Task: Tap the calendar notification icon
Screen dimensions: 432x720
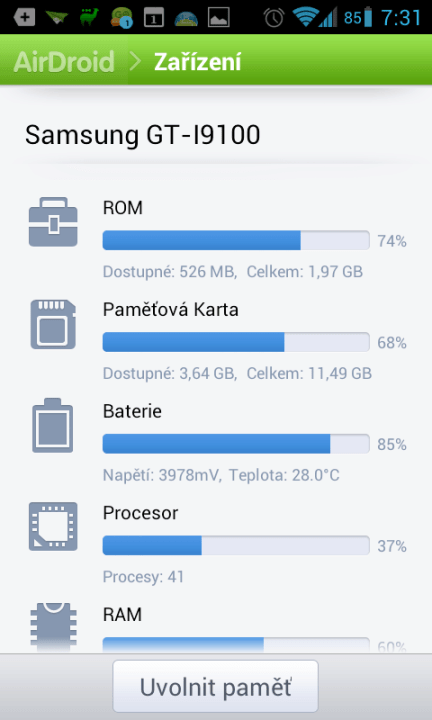Action: tap(154, 17)
